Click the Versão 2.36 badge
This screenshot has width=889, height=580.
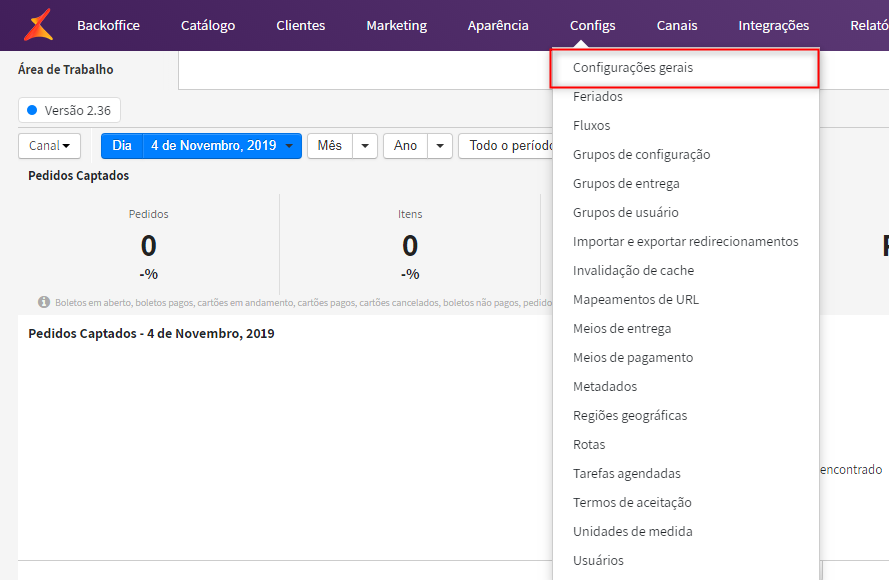coord(69,110)
